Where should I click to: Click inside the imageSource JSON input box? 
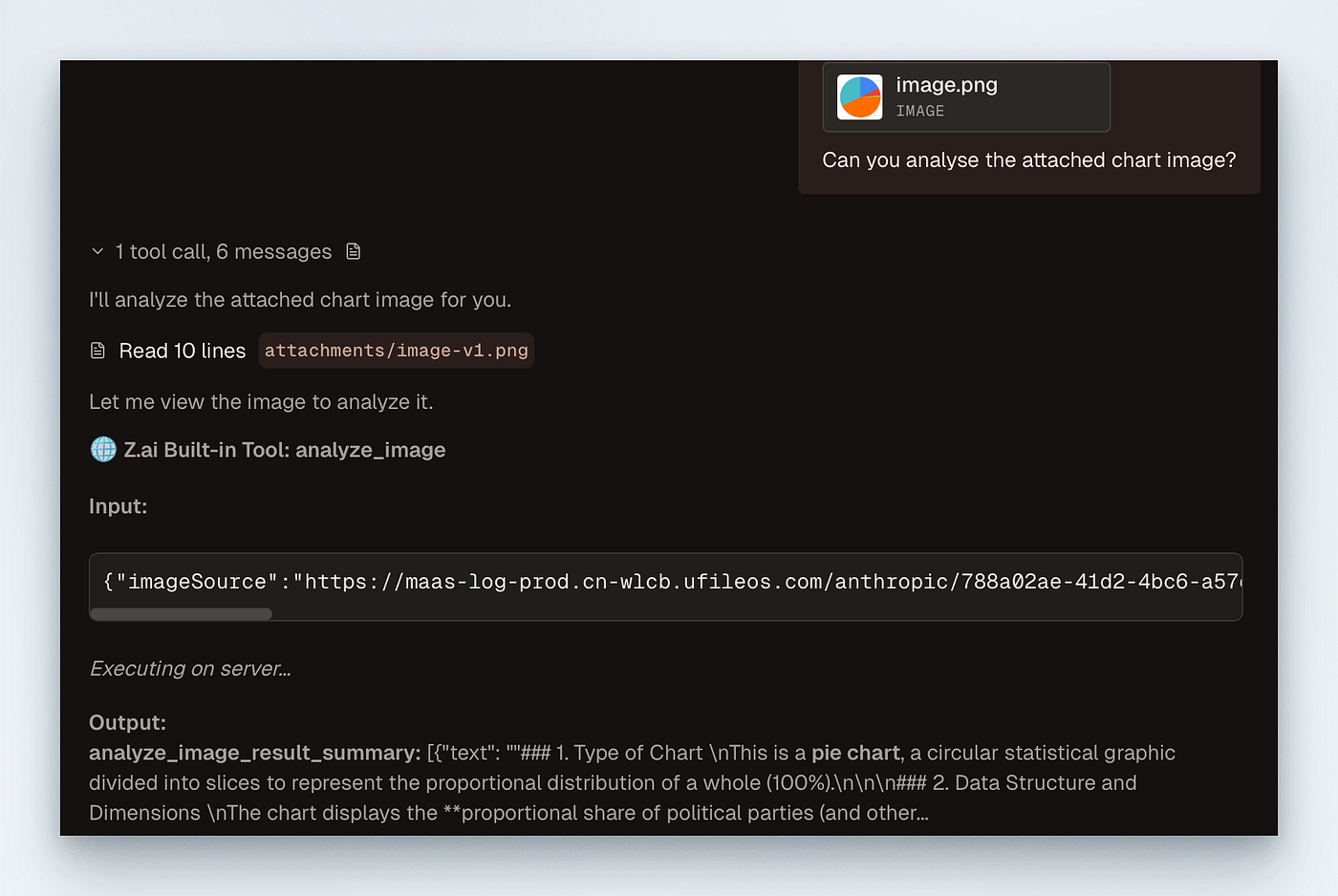(665, 581)
